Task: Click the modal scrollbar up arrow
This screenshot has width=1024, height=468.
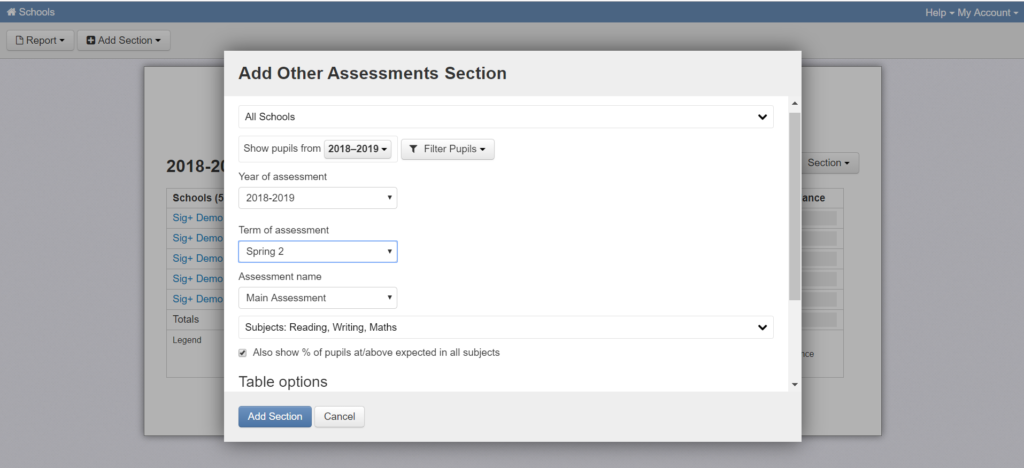Action: [x=795, y=103]
